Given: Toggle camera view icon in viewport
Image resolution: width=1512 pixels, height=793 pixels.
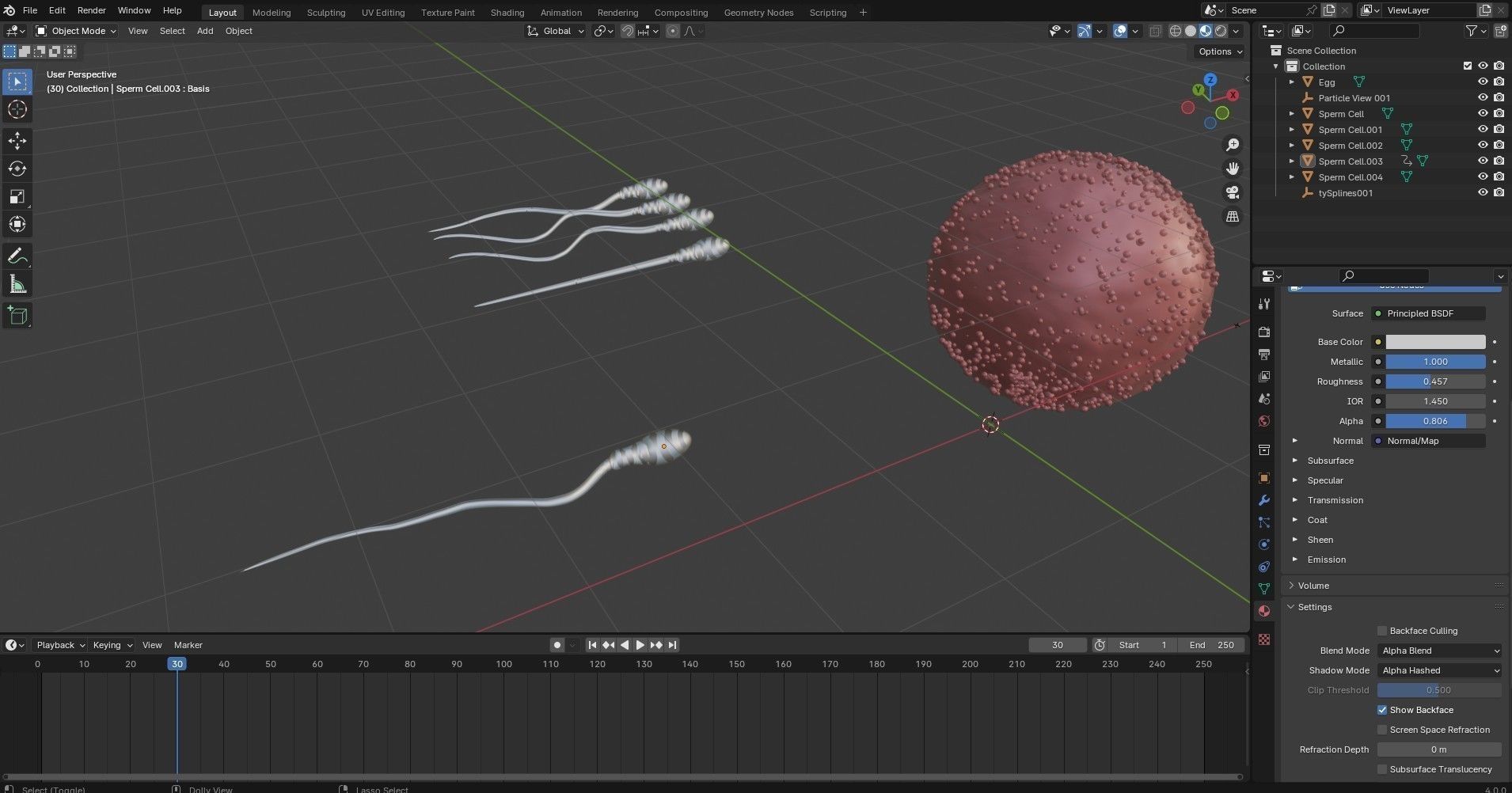Looking at the screenshot, I should click(1233, 192).
